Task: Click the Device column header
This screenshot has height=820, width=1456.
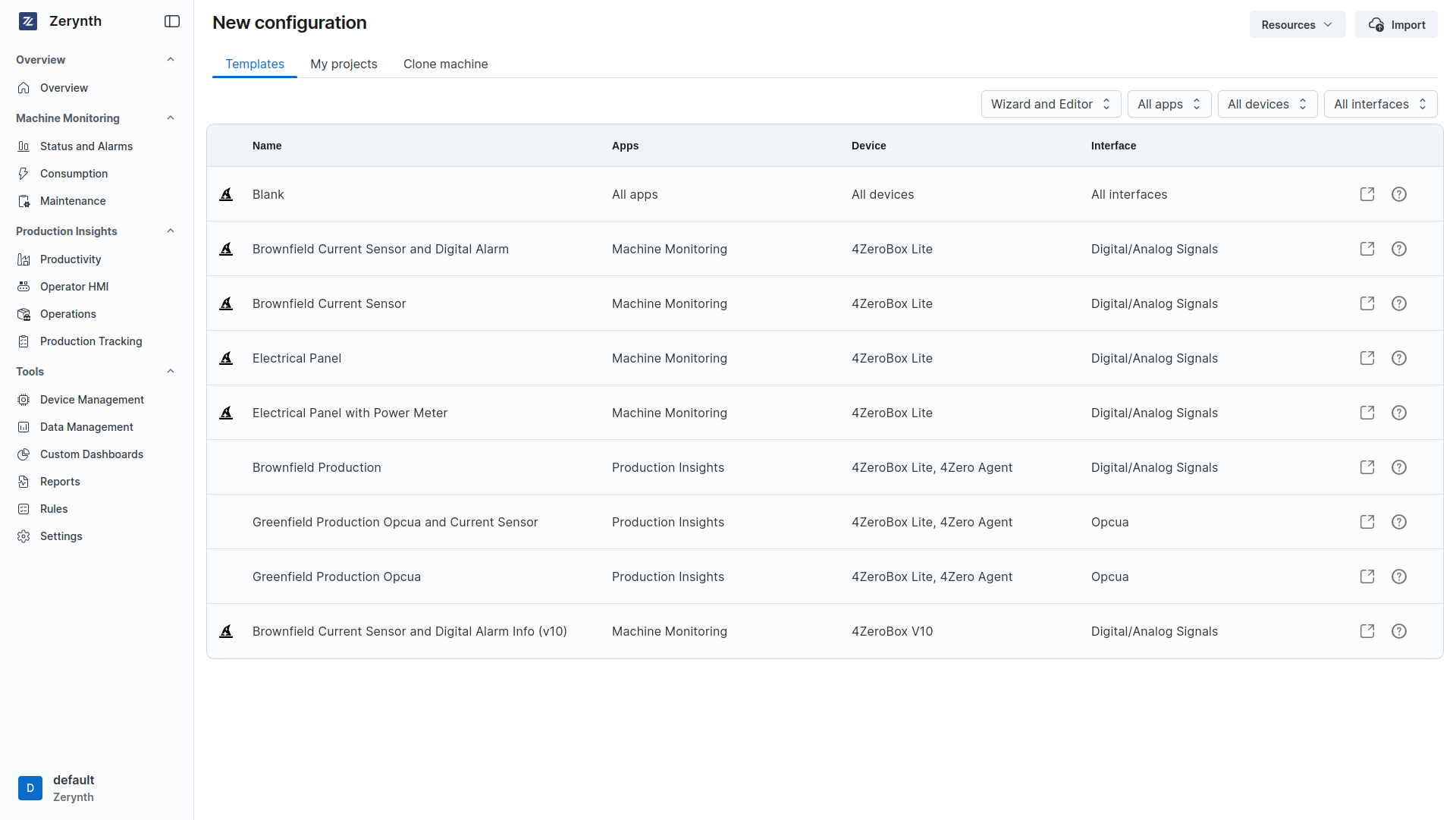Action: pos(868,146)
